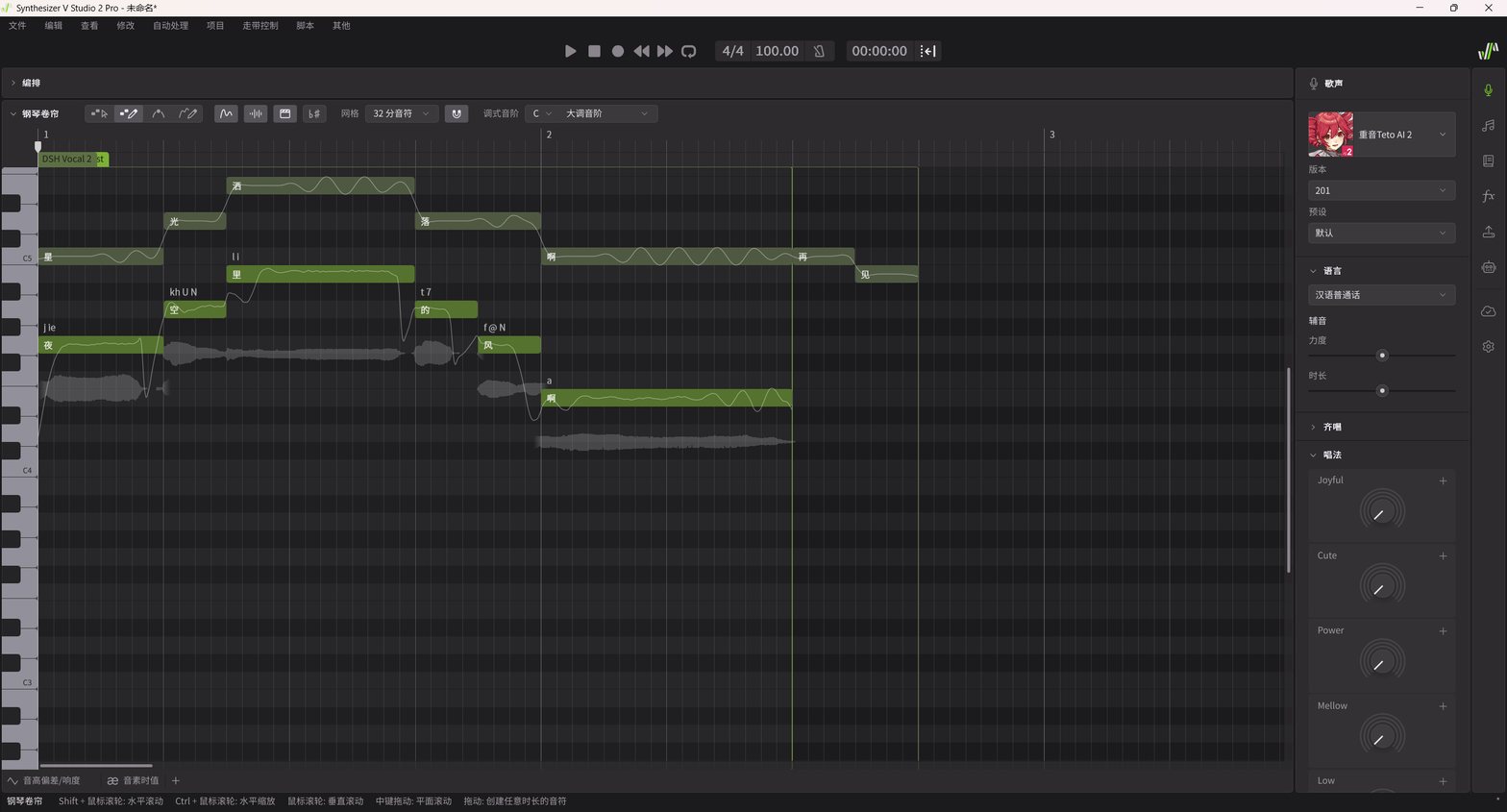Select the pencil note drawing tool
1507x812 pixels.
tap(128, 113)
